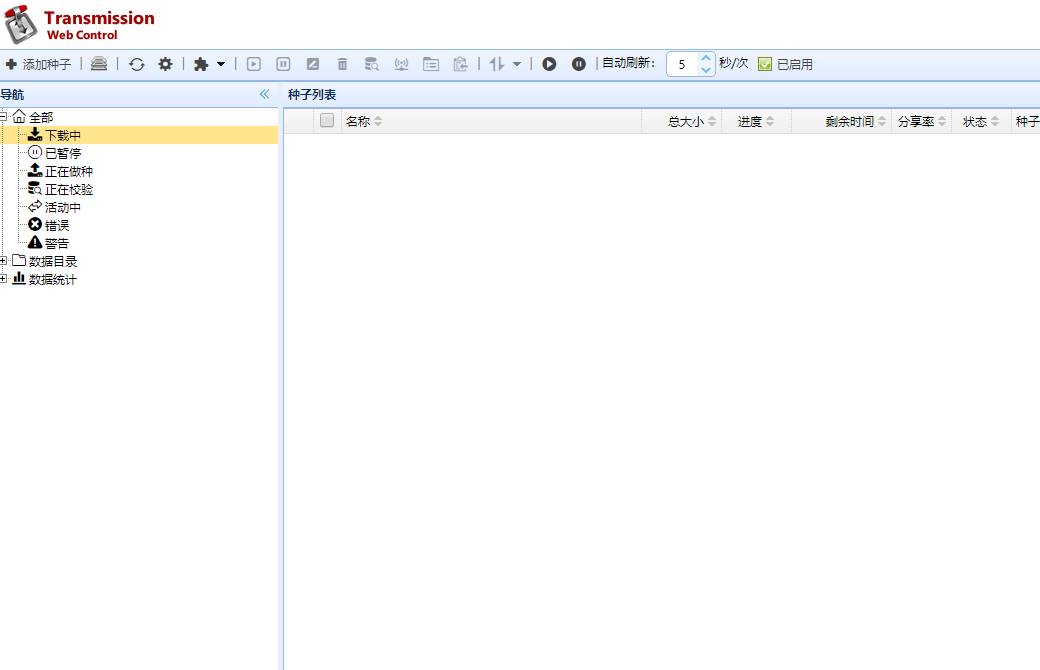The width and height of the screenshot is (1040, 670).
Task: Click the trash delete torrent icon
Action: click(342, 64)
